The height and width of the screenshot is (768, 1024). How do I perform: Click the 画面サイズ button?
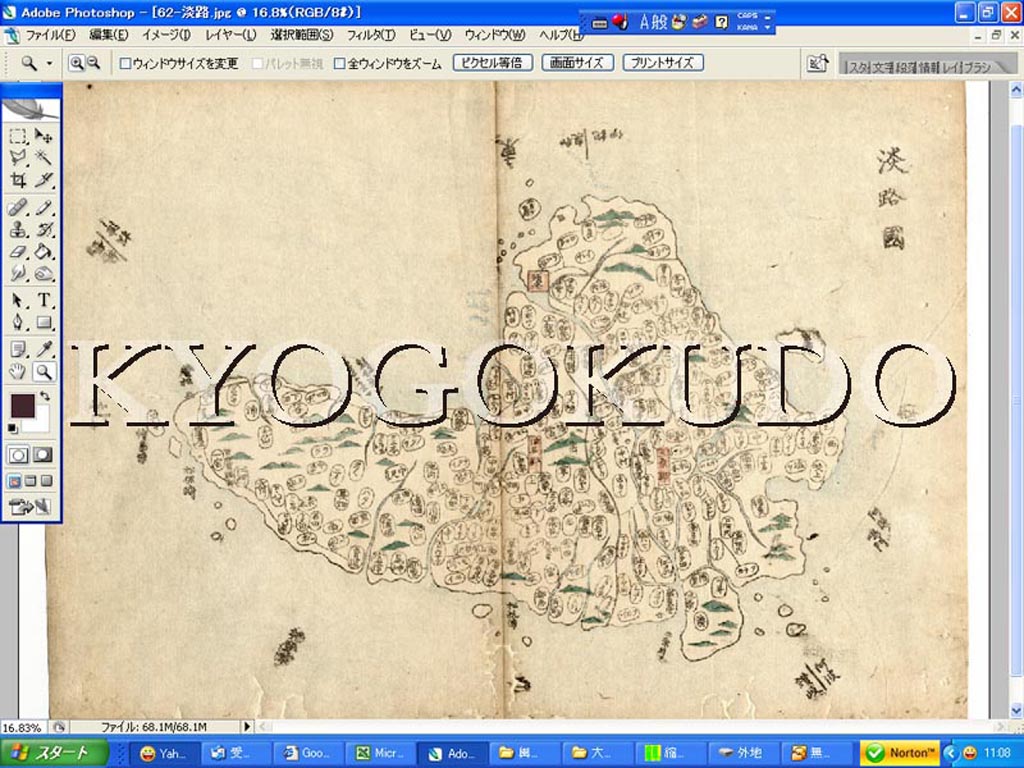577,63
